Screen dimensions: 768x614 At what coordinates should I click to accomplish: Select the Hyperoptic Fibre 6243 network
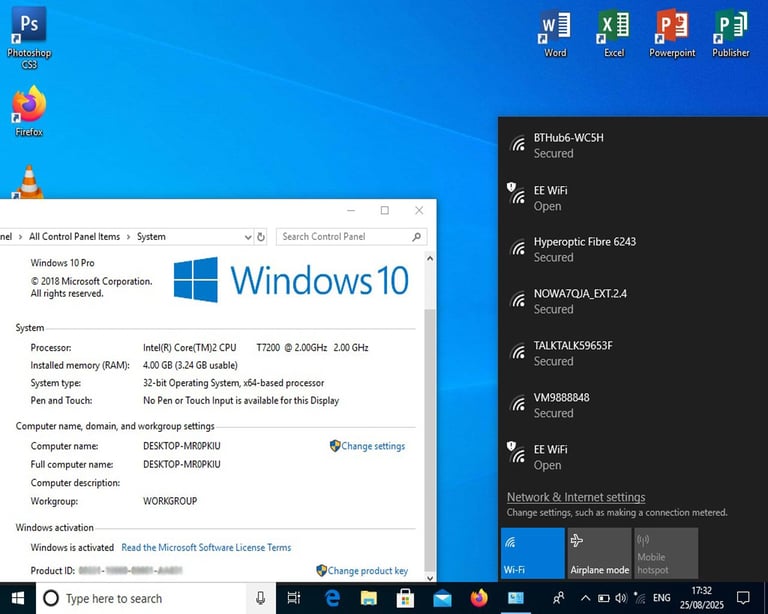633,249
